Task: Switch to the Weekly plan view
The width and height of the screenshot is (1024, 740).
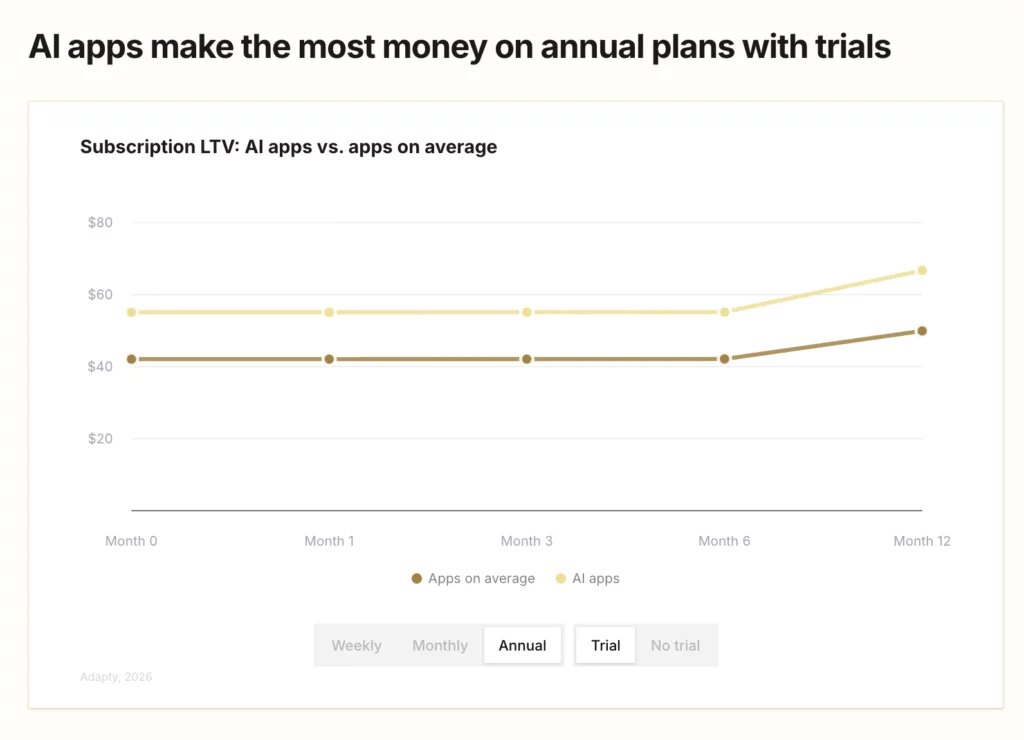Action: (x=356, y=645)
